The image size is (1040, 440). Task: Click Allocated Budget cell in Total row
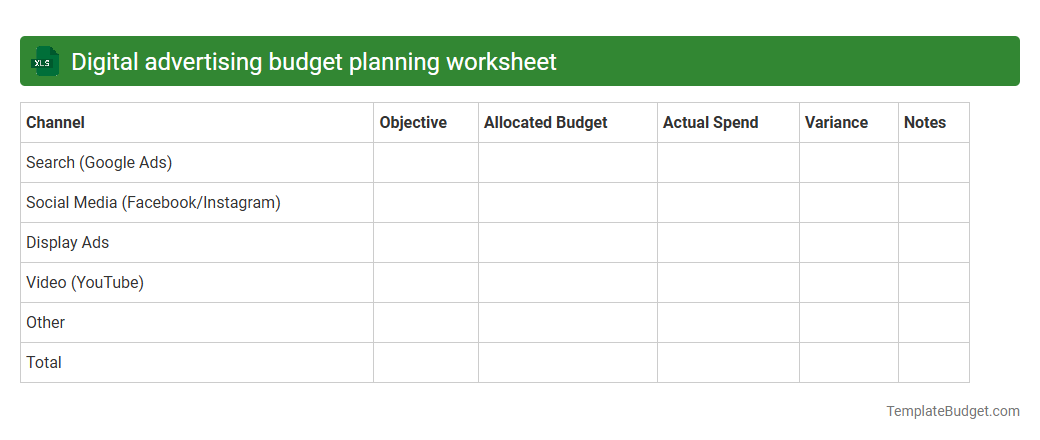tap(568, 362)
